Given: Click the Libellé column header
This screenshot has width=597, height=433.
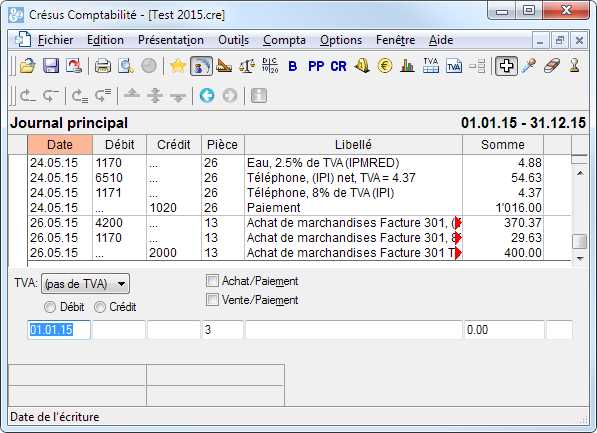Looking at the screenshot, I should 353,145.
